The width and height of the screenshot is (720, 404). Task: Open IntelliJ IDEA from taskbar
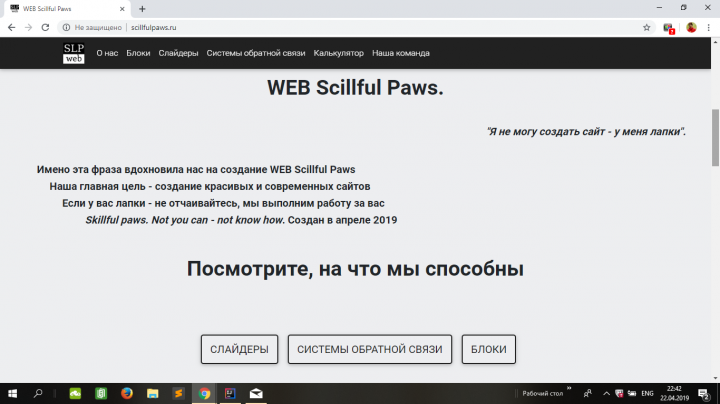pyautogui.click(x=230, y=393)
